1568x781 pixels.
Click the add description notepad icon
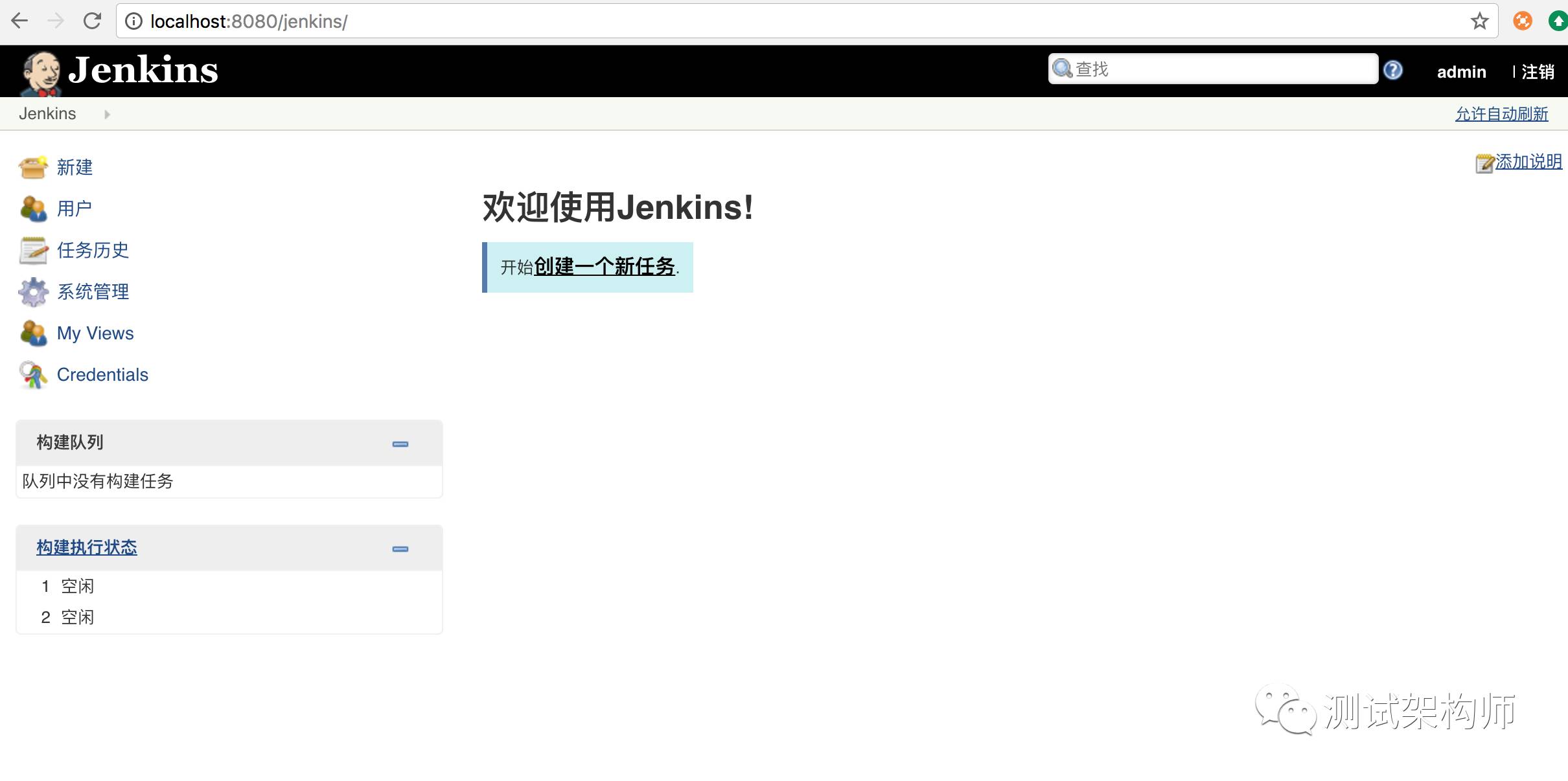(1484, 163)
